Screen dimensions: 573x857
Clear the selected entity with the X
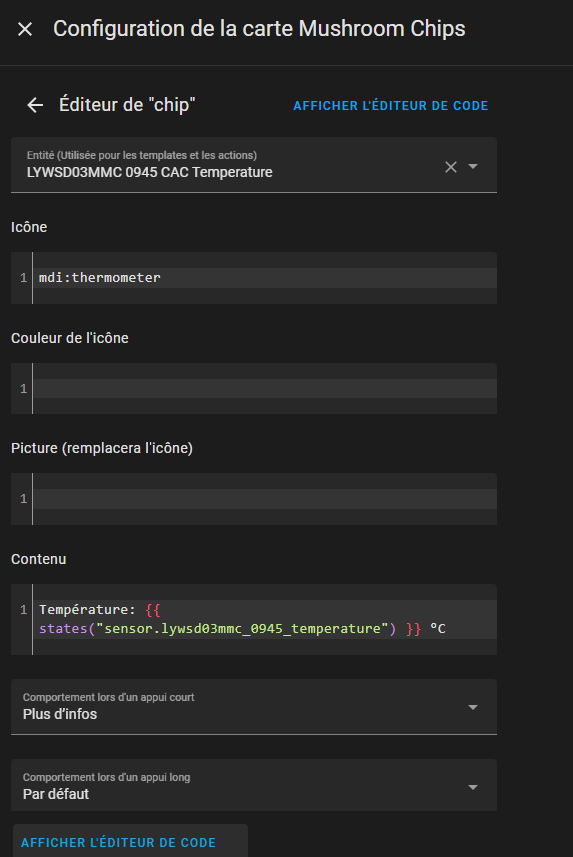(451, 167)
